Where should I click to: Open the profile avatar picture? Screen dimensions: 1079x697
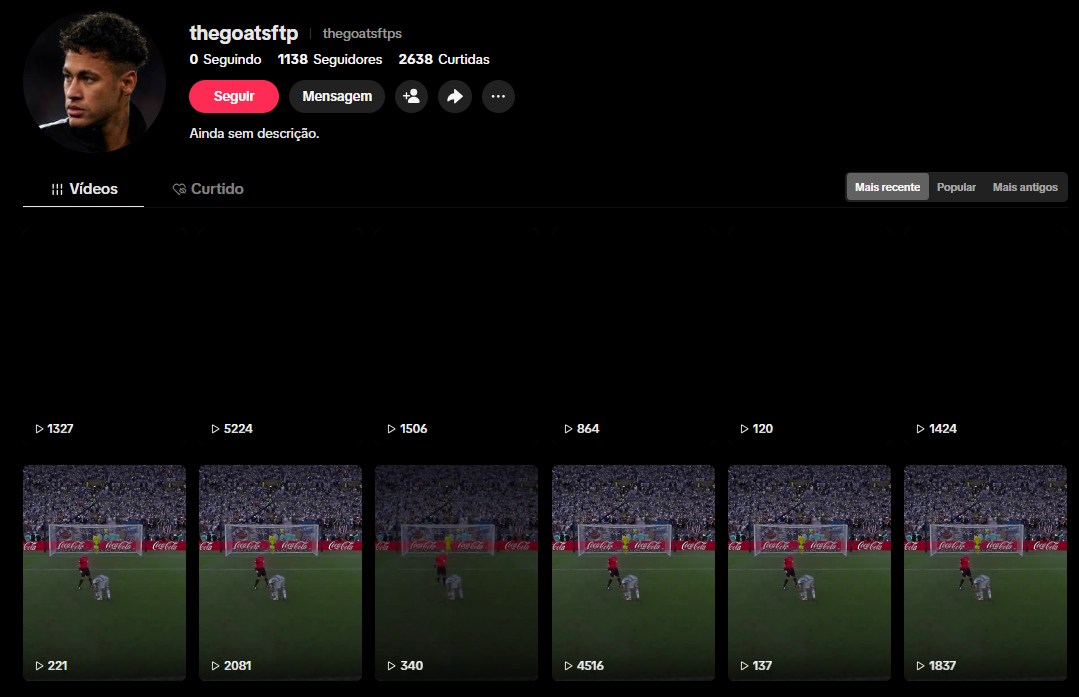coord(94,82)
